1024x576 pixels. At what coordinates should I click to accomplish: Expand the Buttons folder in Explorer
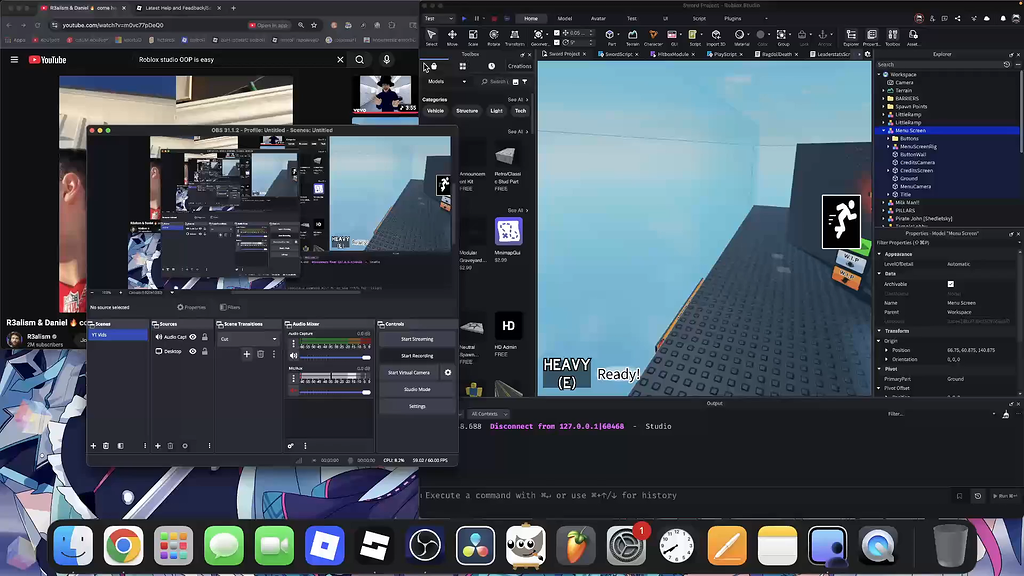[888, 138]
